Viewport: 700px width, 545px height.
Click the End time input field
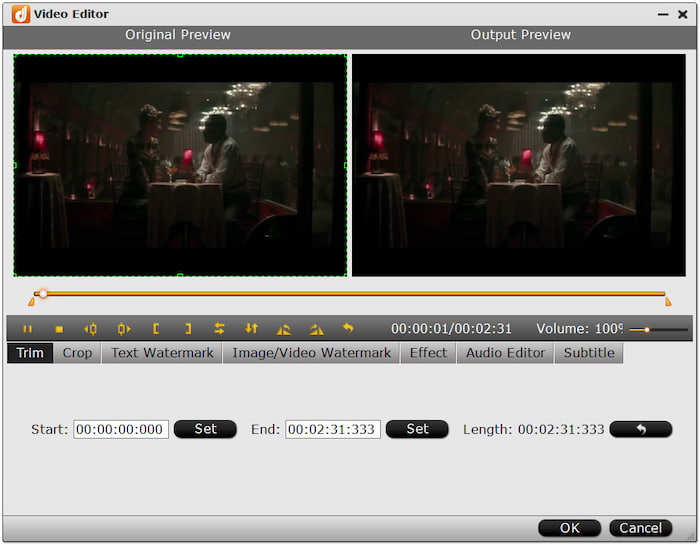(333, 429)
